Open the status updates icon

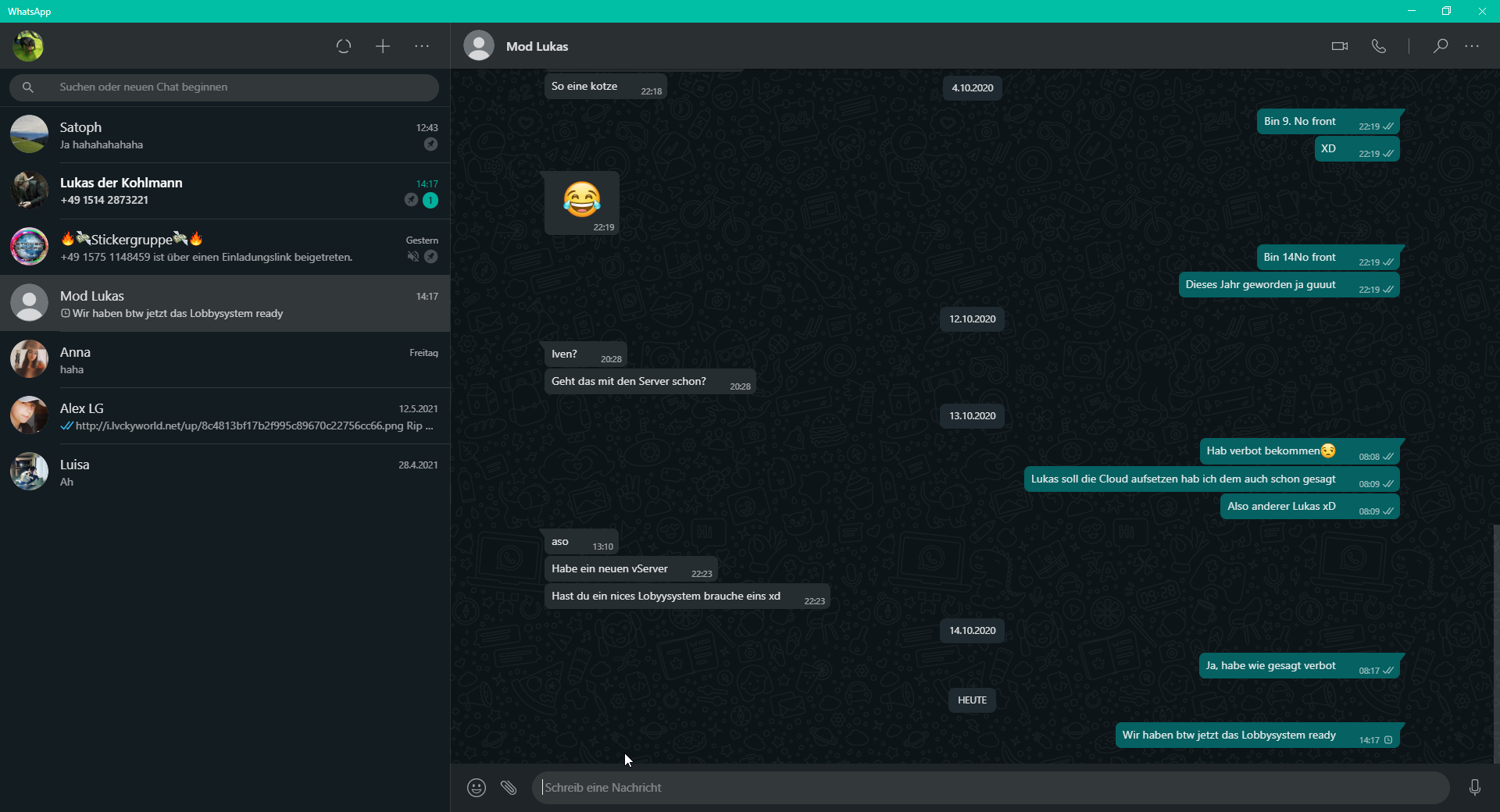click(344, 46)
